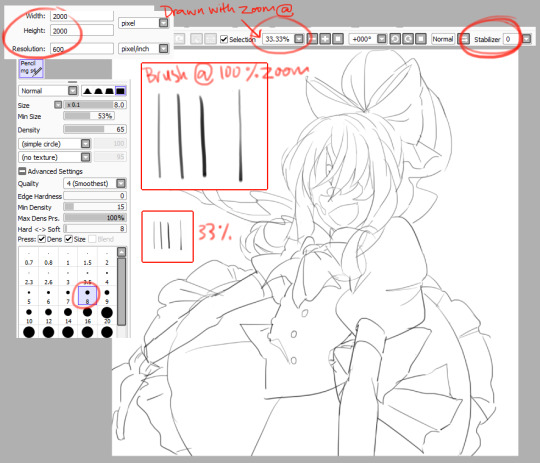
Task: Choose the sharpest peaked brush edge shape
Action: (x=87, y=91)
